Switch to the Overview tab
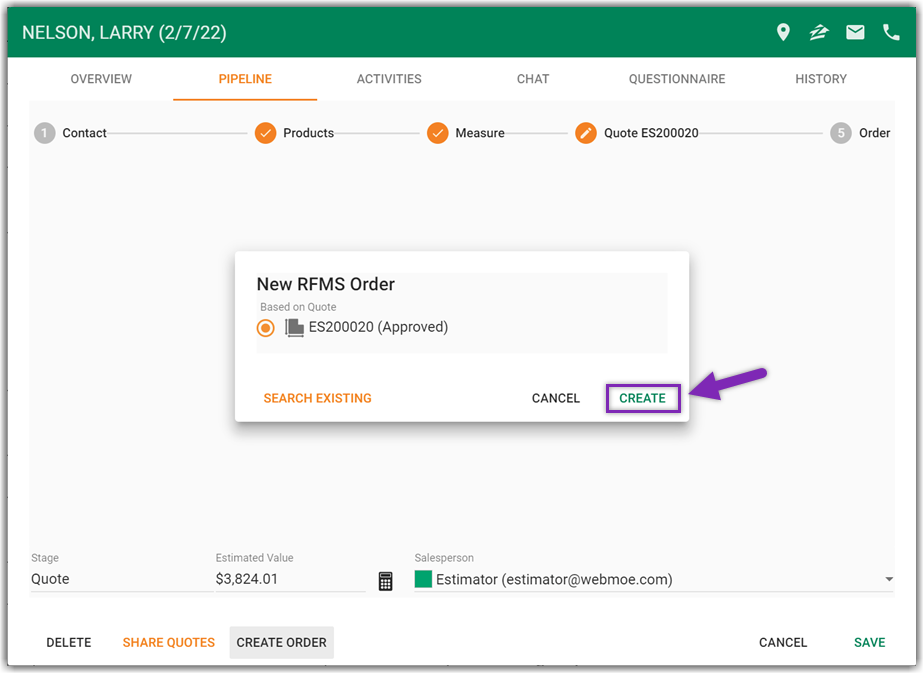The height and width of the screenshot is (674, 924). click(x=101, y=79)
